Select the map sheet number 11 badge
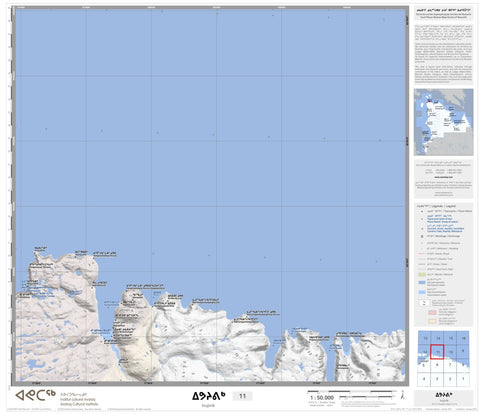Viewport: 480px width, 414px height. [x=242, y=396]
